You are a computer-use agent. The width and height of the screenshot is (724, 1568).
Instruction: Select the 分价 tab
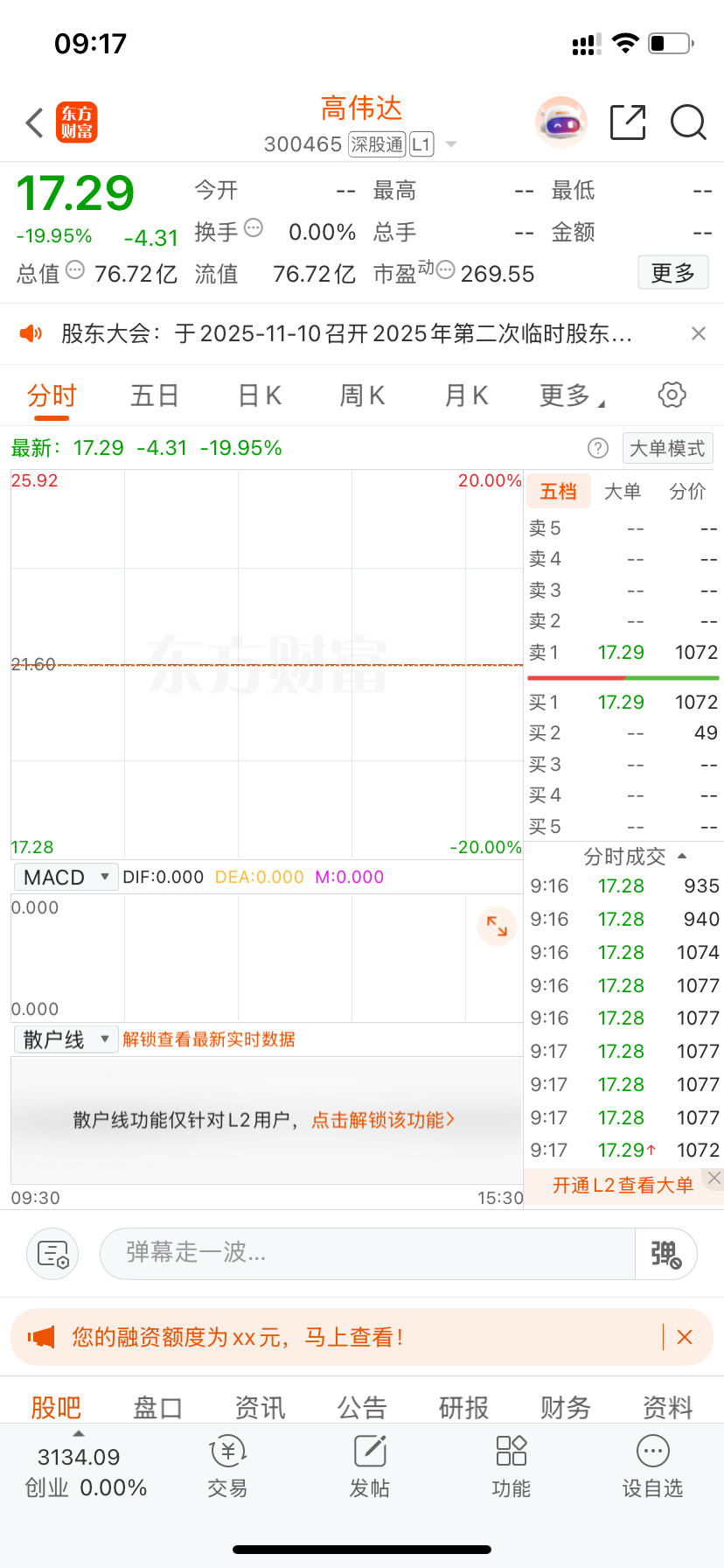tap(687, 492)
